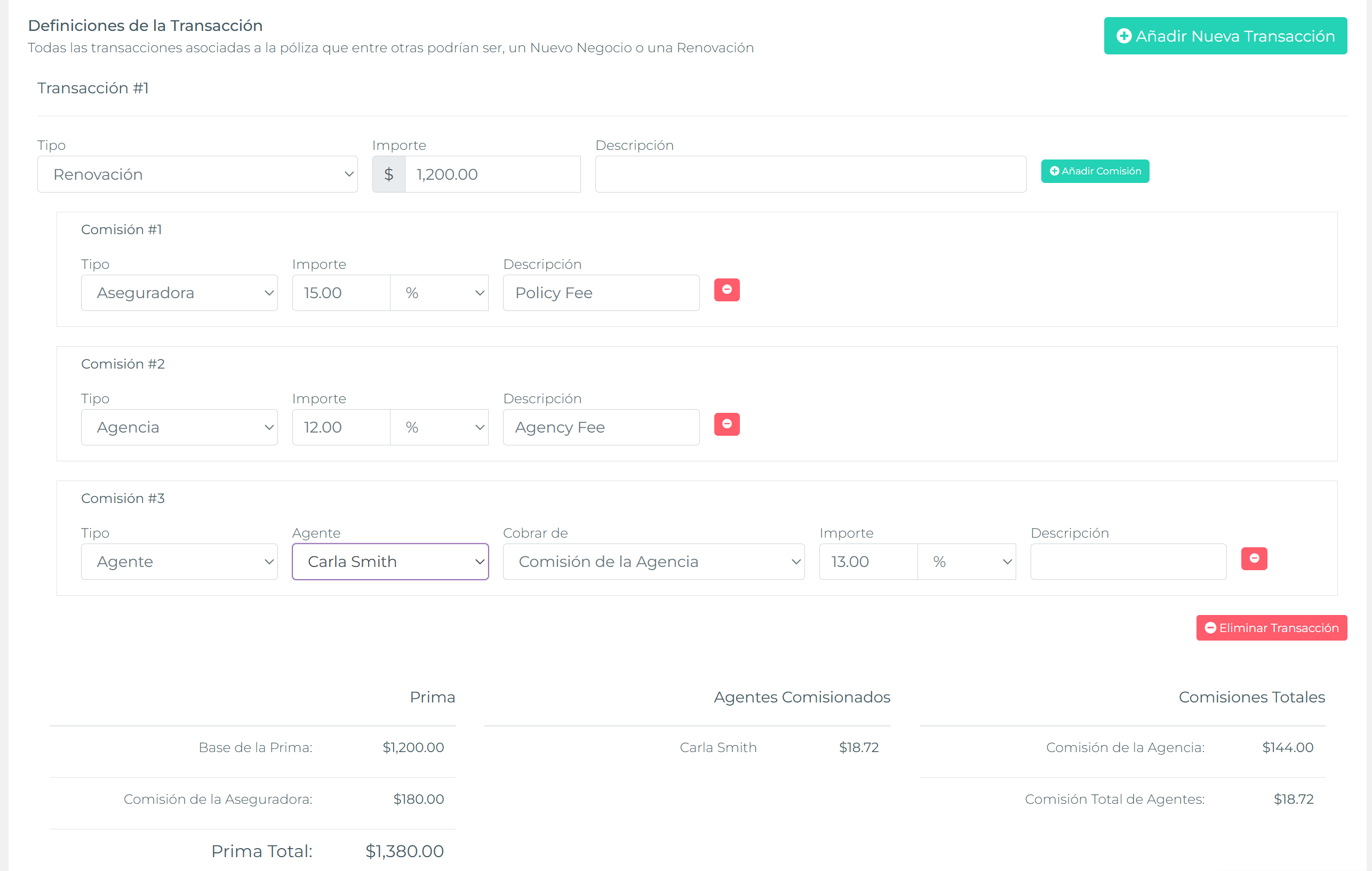Open the Comisión #1 percent unit dropdown
The image size is (1372, 871).
point(440,293)
